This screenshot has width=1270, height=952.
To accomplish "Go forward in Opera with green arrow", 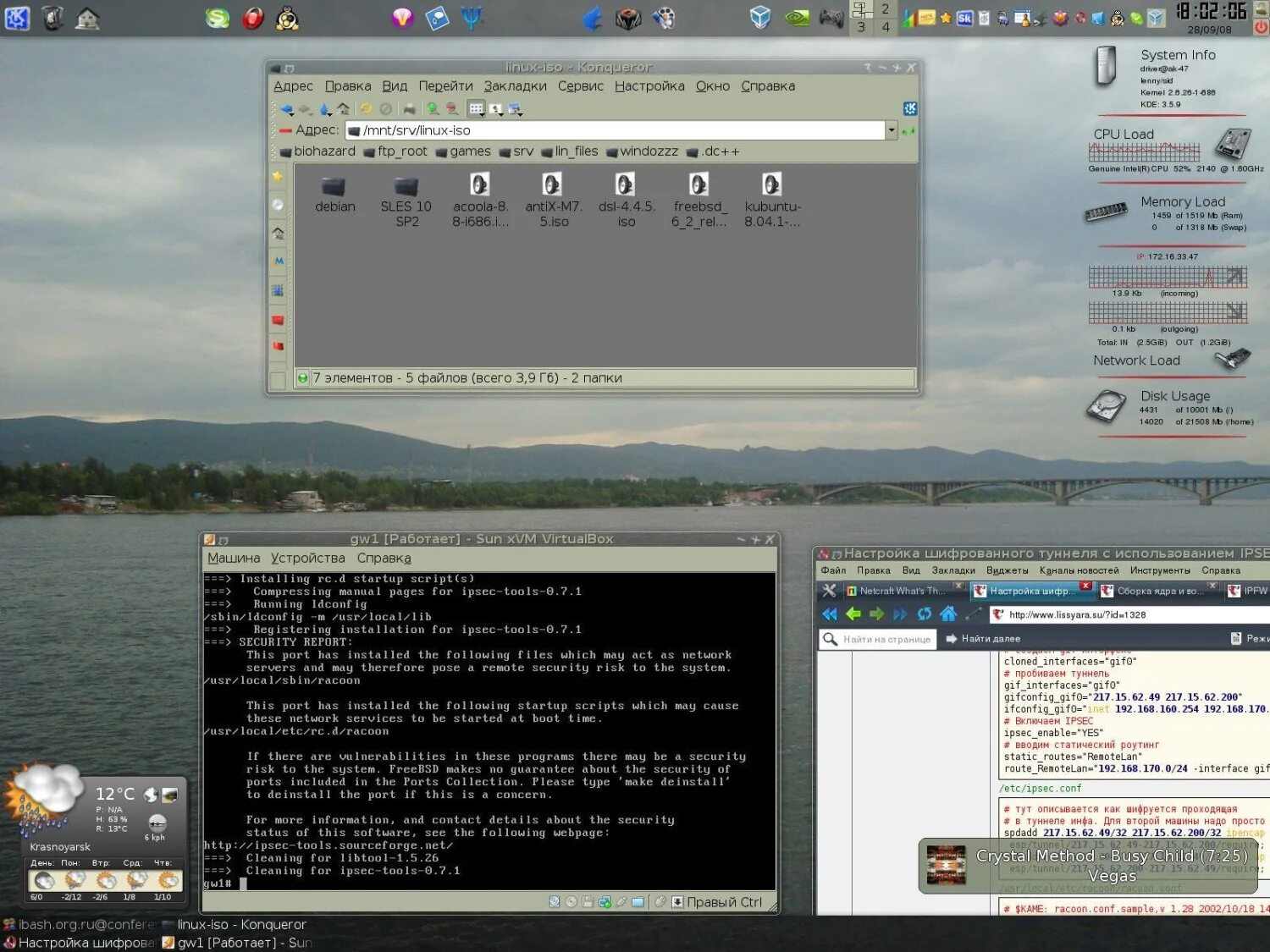I will pyautogui.click(x=877, y=614).
